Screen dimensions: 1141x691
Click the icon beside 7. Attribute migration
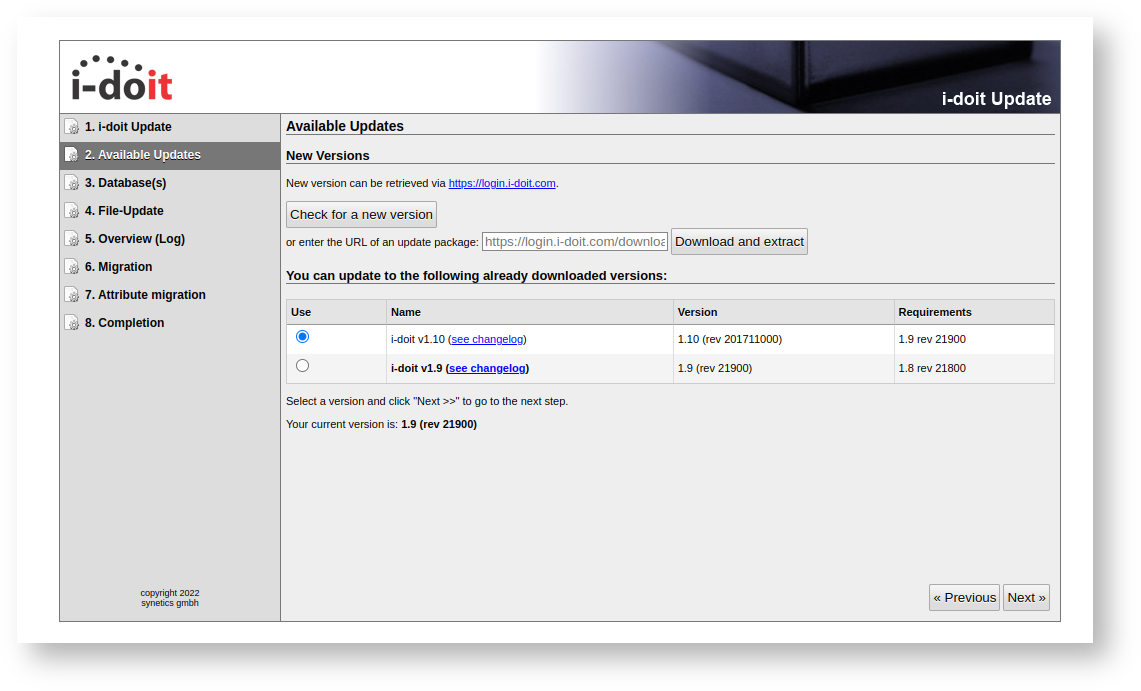[x=71, y=295]
